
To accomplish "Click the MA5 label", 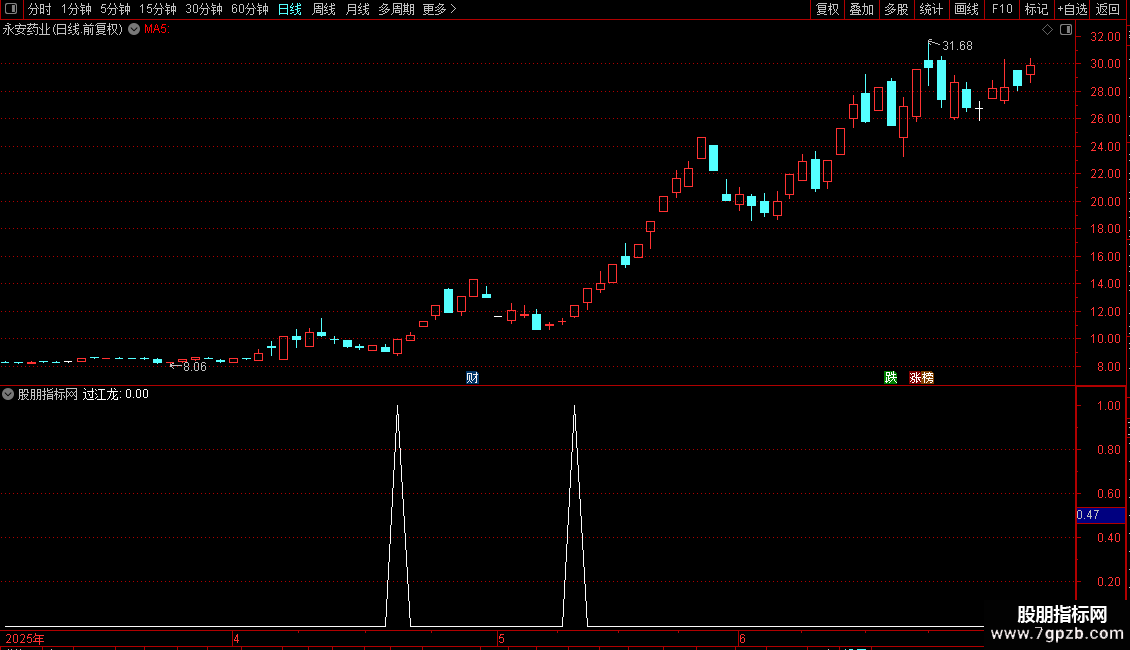I will (x=156, y=30).
